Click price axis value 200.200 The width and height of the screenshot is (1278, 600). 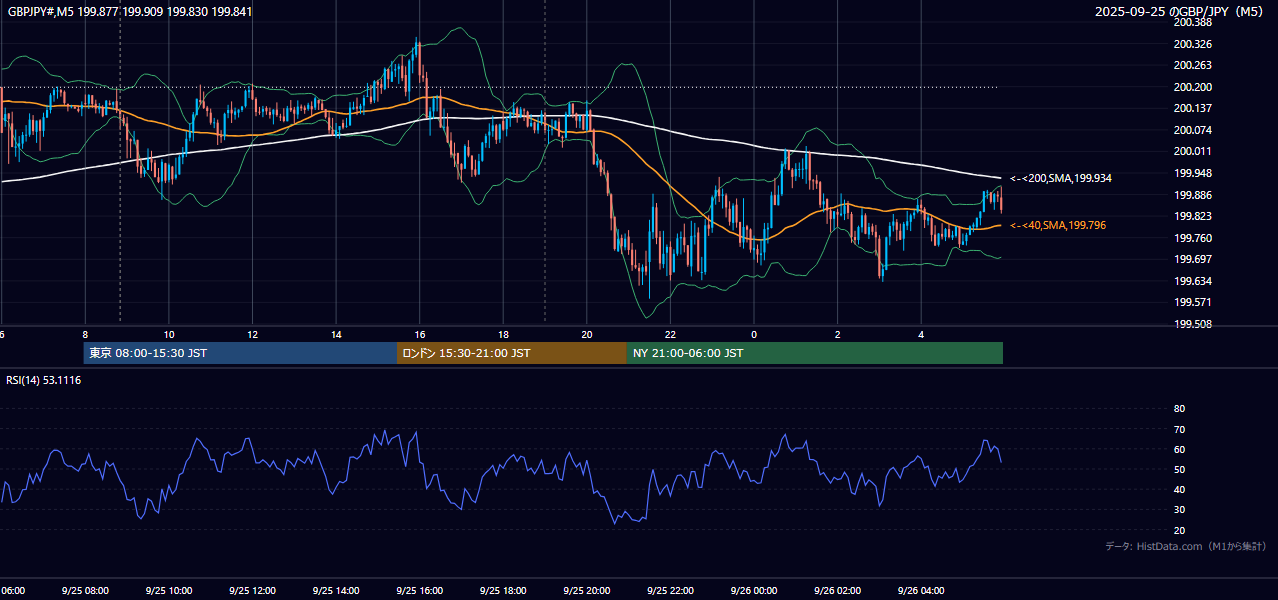click(1192, 87)
